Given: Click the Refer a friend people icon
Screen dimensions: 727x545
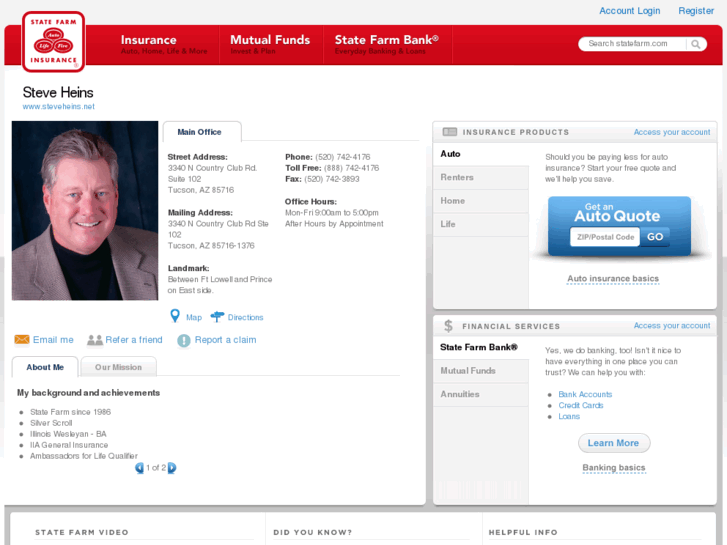Looking at the screenshot, I should 95,340.
